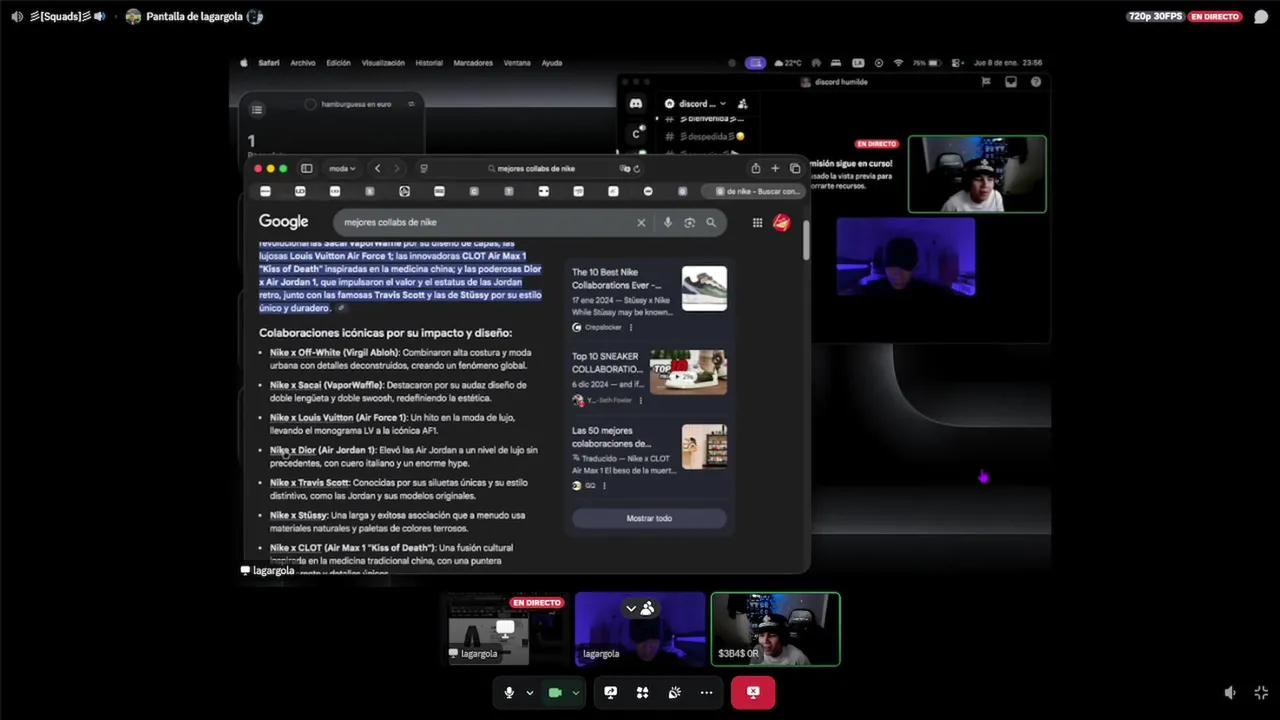Click the Discord home icon in background window
The height and width of the screenshot is (720, 1280).
tap(636, 103)
